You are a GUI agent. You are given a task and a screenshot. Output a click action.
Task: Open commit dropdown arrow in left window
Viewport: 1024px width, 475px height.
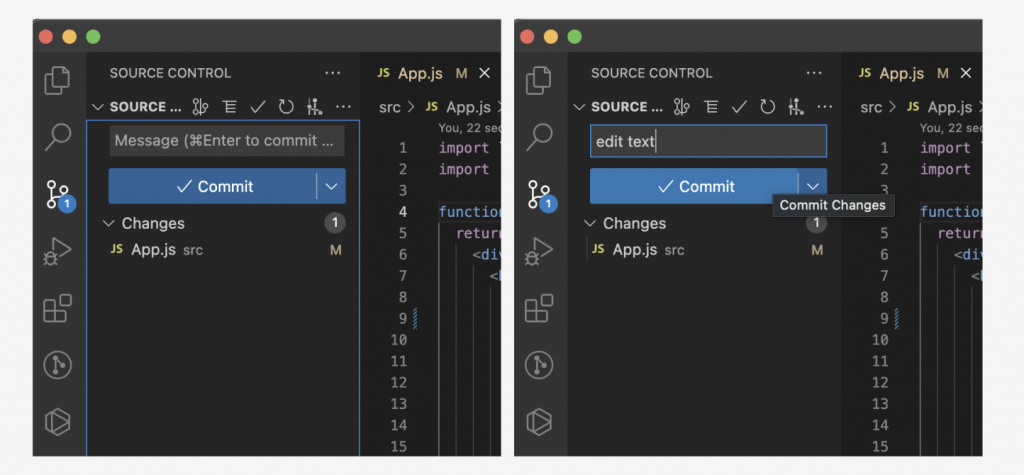point(332,186)
